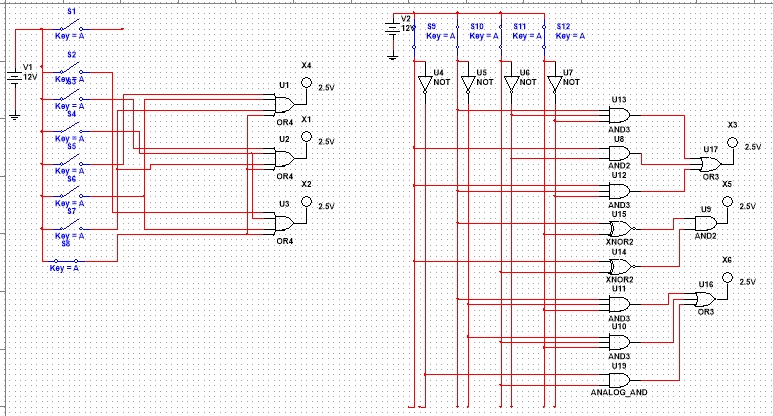The height and width of the screenshot is (416, 773).
Task: Select the U15 XNOR2 gate symbol
Action: pyautogui.click(x=621, y=229)
